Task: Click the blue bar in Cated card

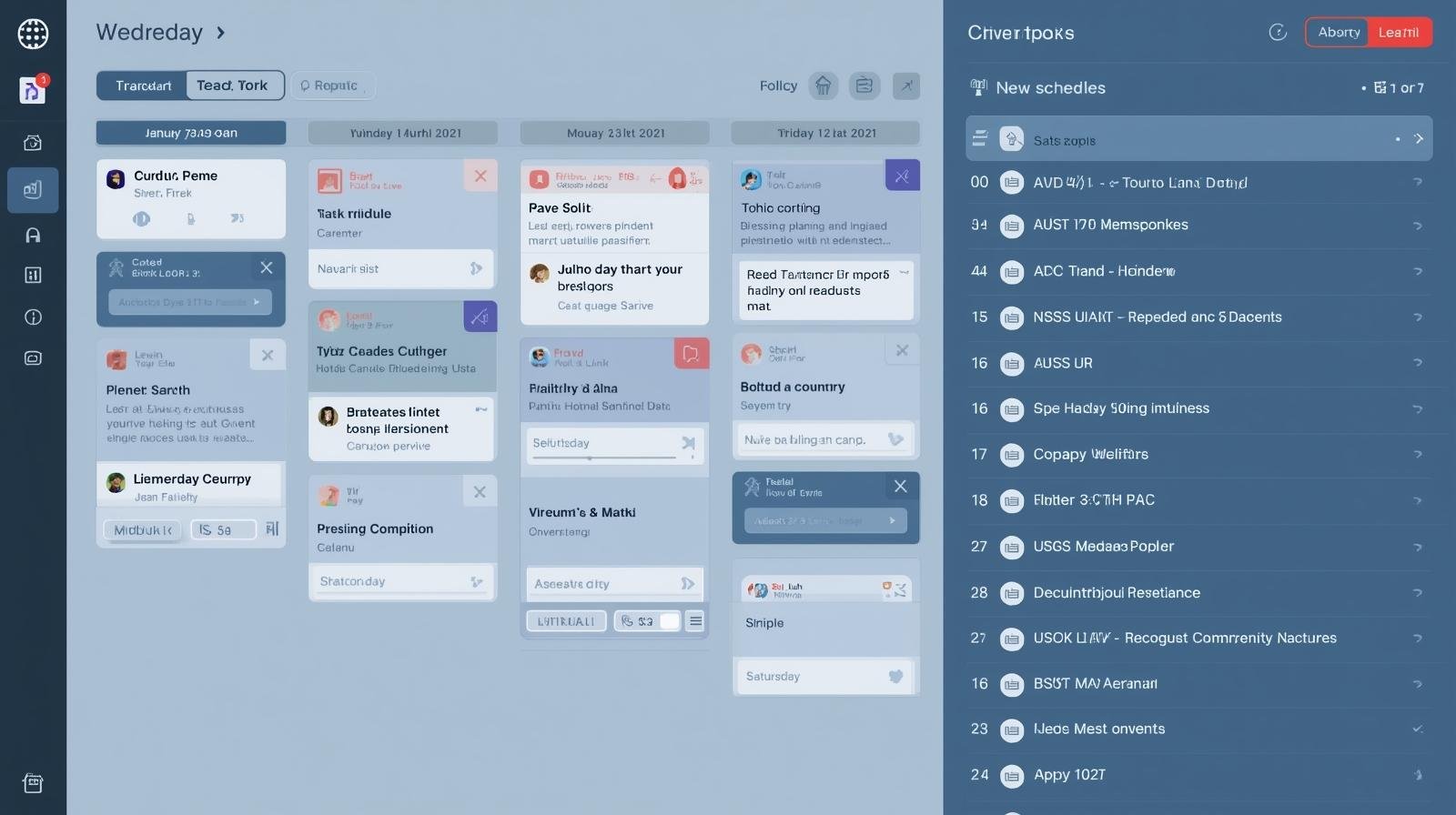Action: [190, 302]
